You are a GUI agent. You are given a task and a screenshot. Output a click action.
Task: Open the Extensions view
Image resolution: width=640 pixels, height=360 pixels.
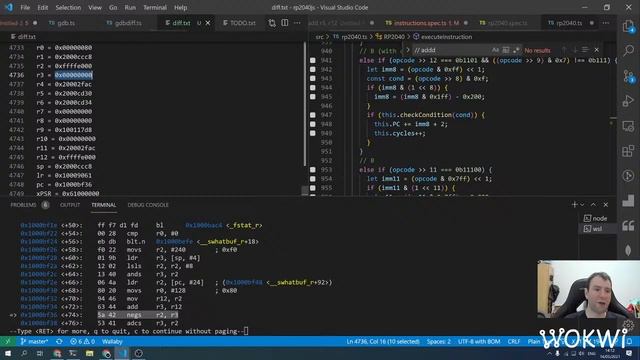tap(629, 151)
